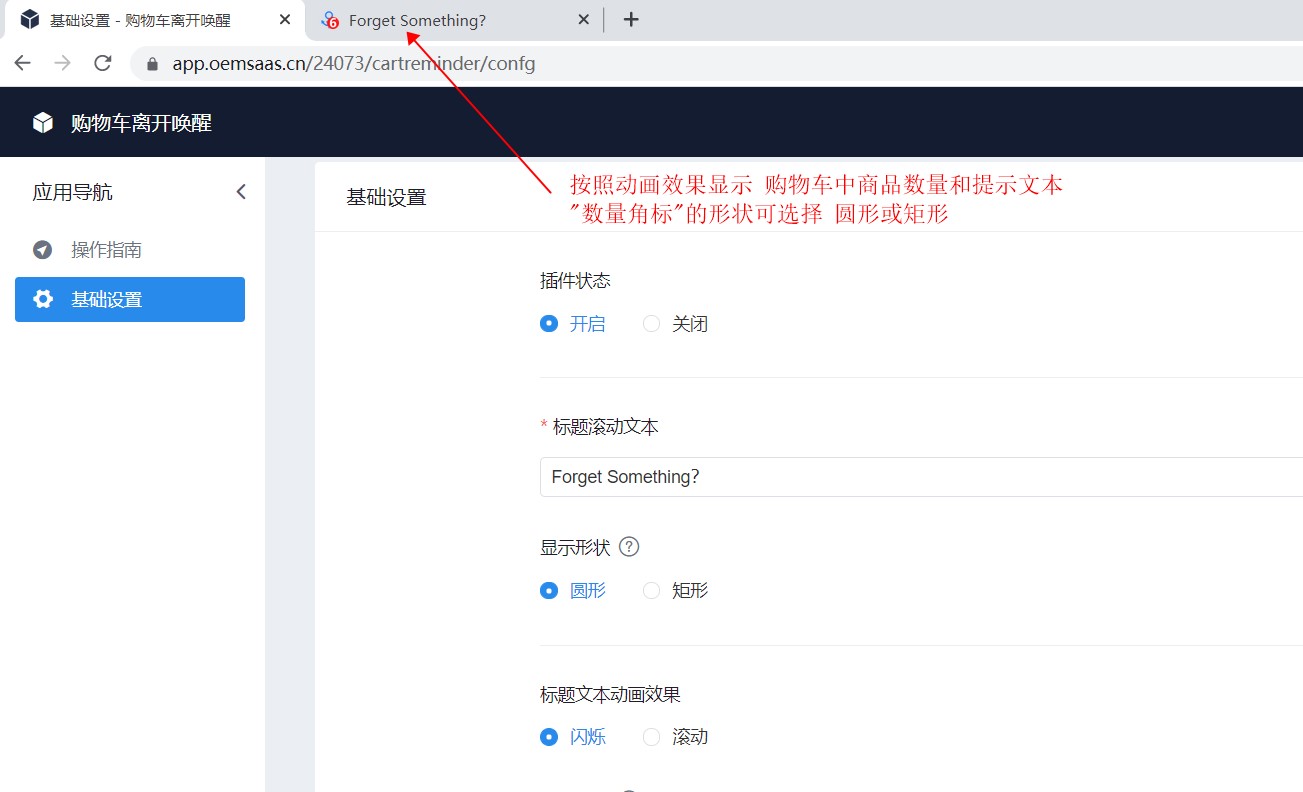Viewport: 1303px width, 792px height.
Task: Click the 插件状态 label
Action: 575,281
